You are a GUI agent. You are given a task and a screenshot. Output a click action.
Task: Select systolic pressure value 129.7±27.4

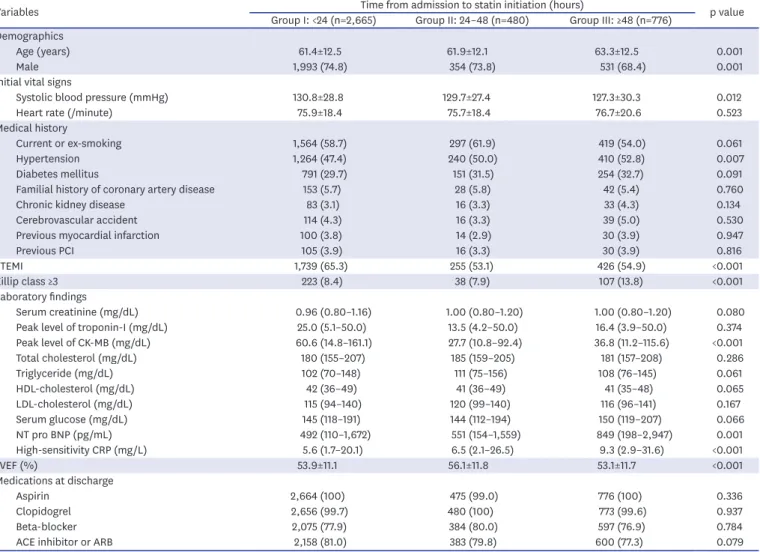[x=466, y=97]
